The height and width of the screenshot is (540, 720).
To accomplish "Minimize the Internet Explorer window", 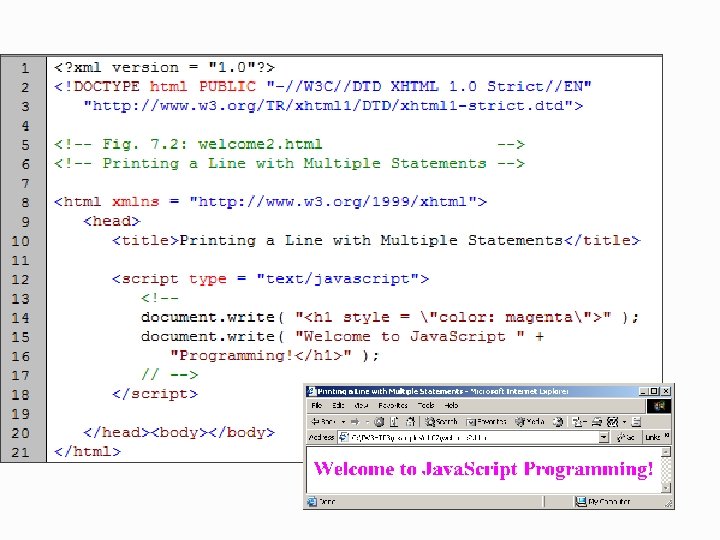I will (643, 391).
